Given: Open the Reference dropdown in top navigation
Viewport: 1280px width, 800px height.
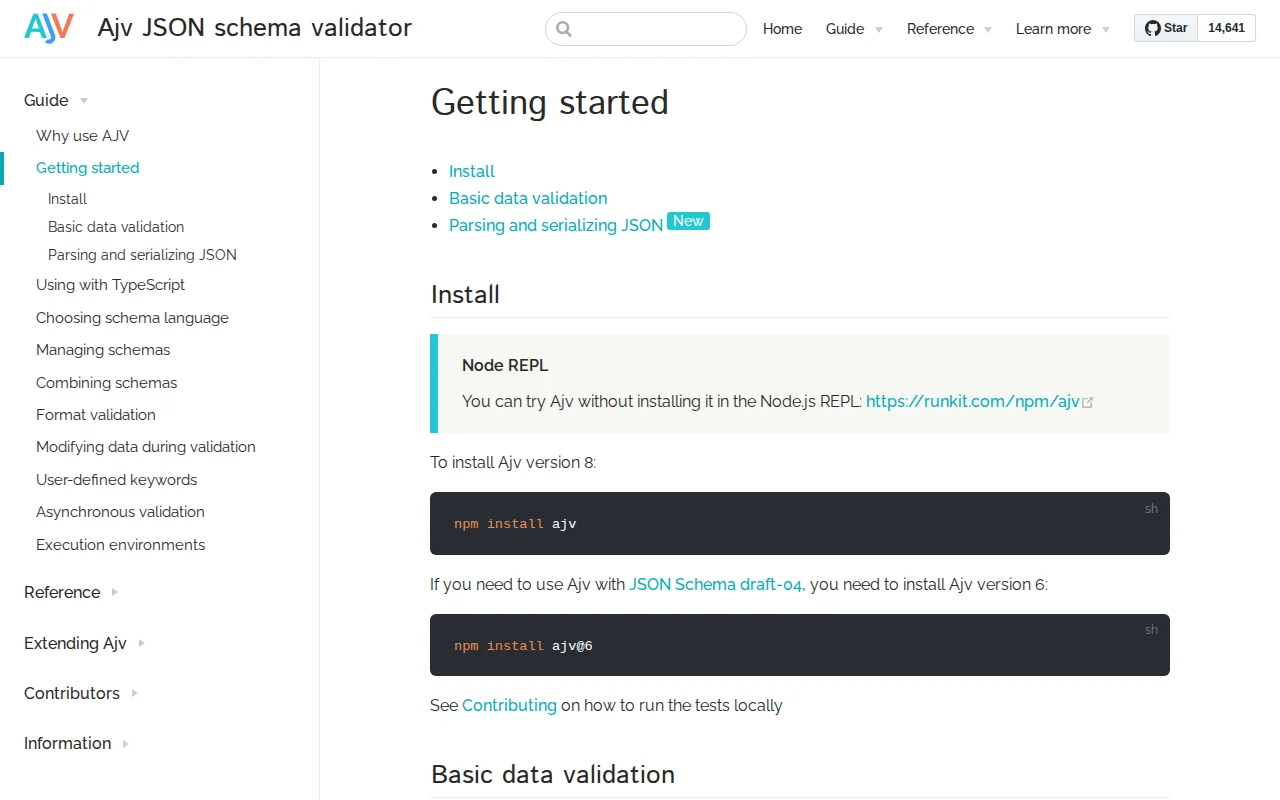Looking at the screenshot, I should 949,29.
